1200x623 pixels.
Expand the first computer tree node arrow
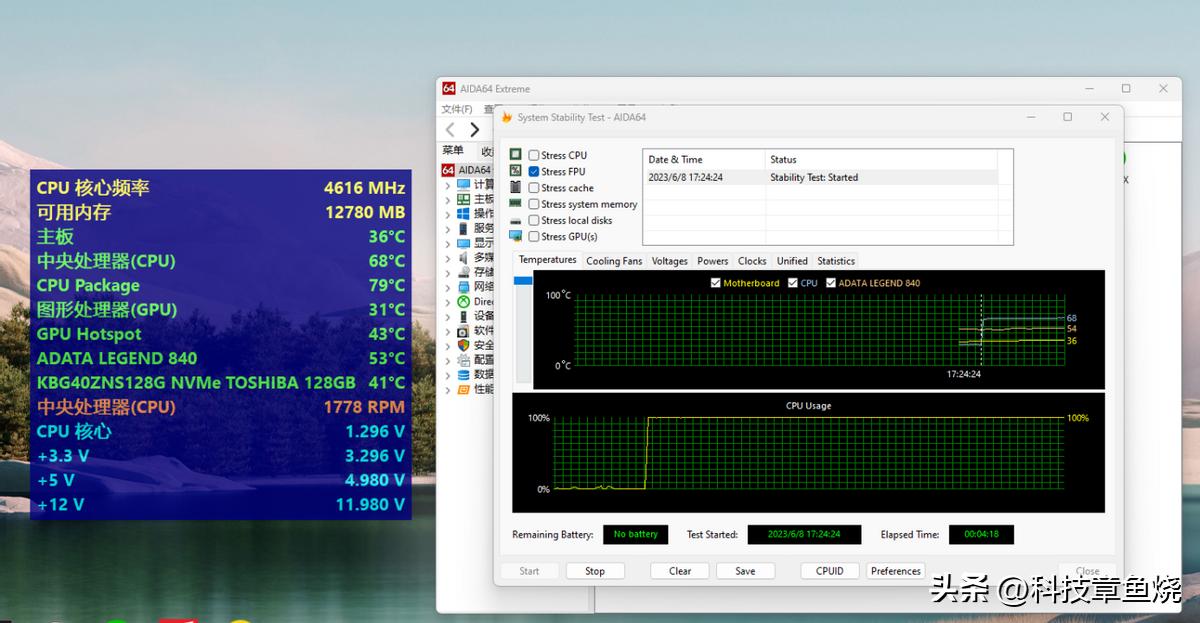(448, 185)
